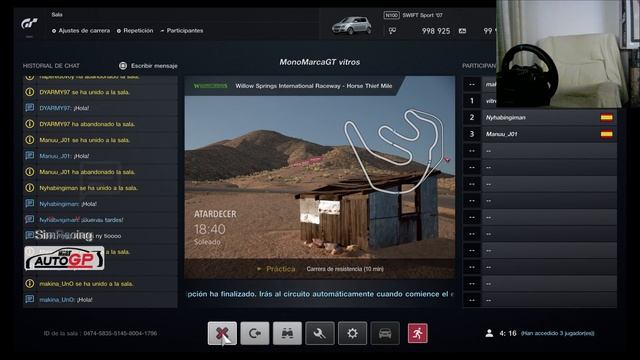Image resolution: width=640 pixels, height=360 pixels.
Task: Select participant Nyhabingiman
Action: (x=549, y=118)
